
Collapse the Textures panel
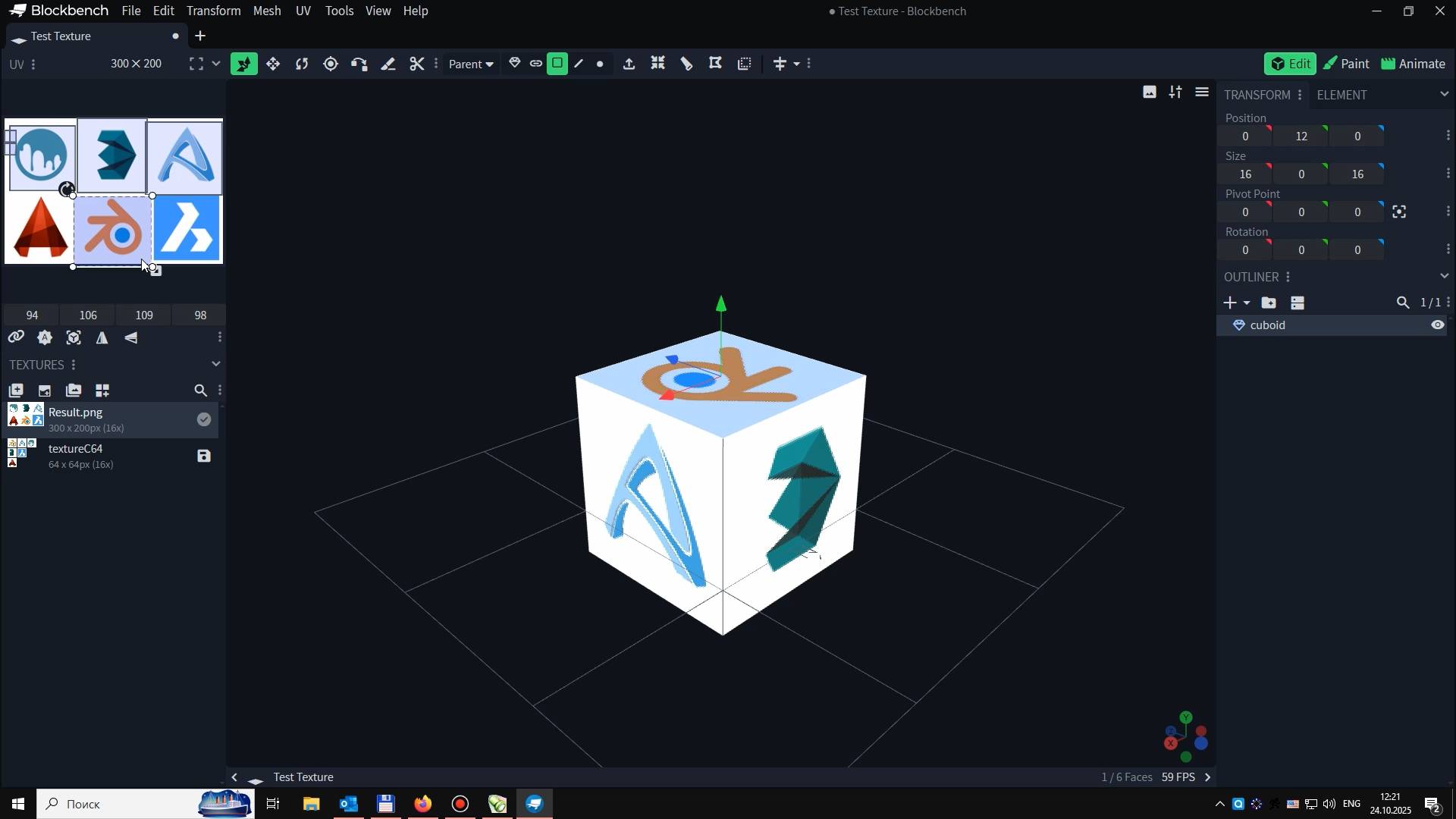tap(216, 365)
